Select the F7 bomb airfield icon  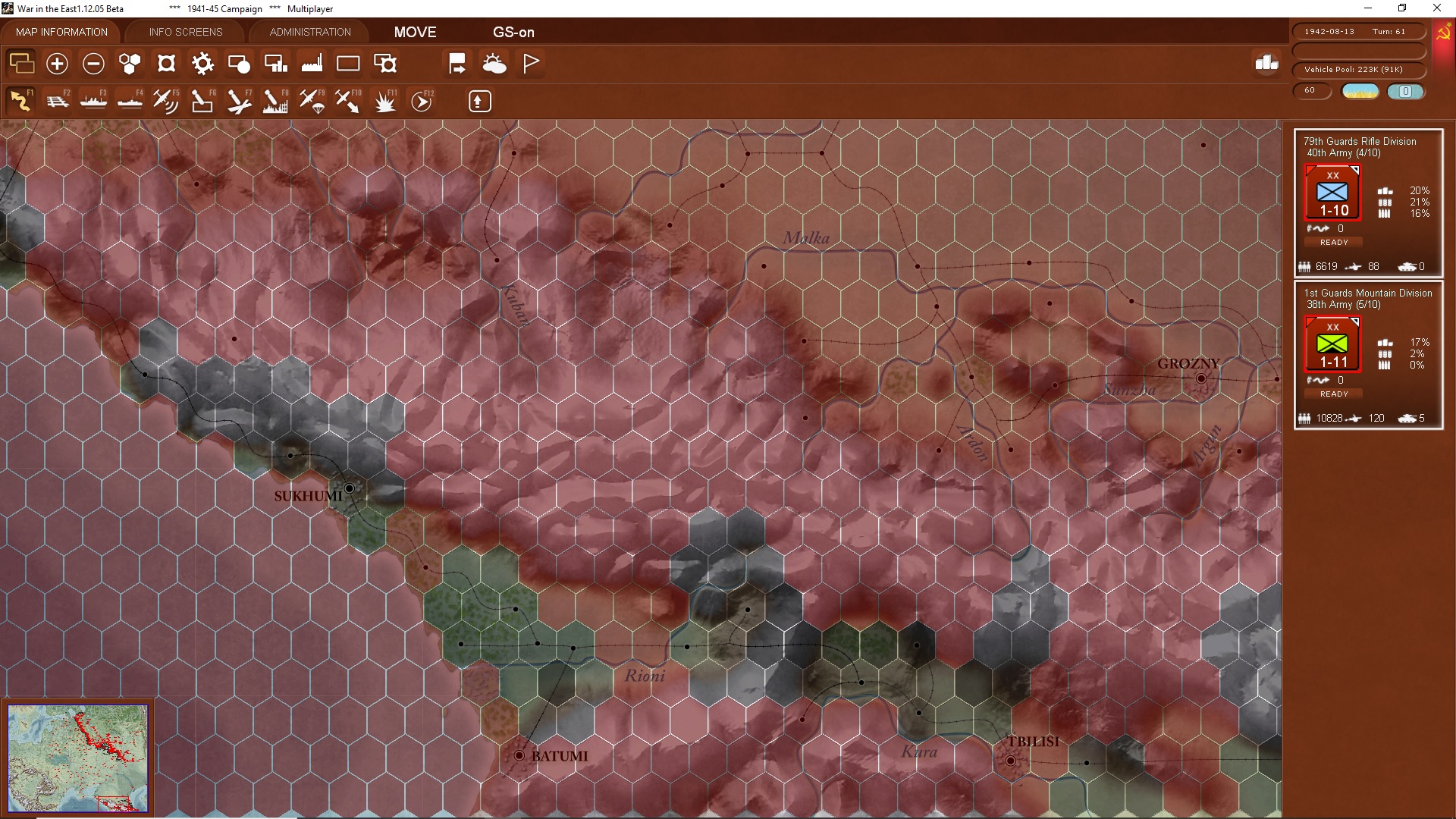pyautogui.click(x=239, y=101)
